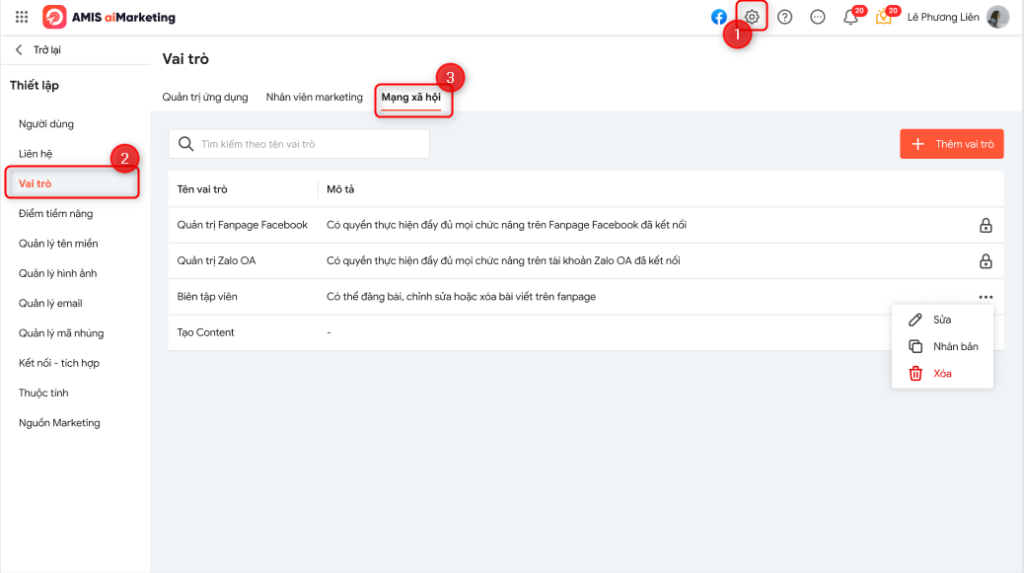Click the Mô tả column header

(x=340, y=189)
